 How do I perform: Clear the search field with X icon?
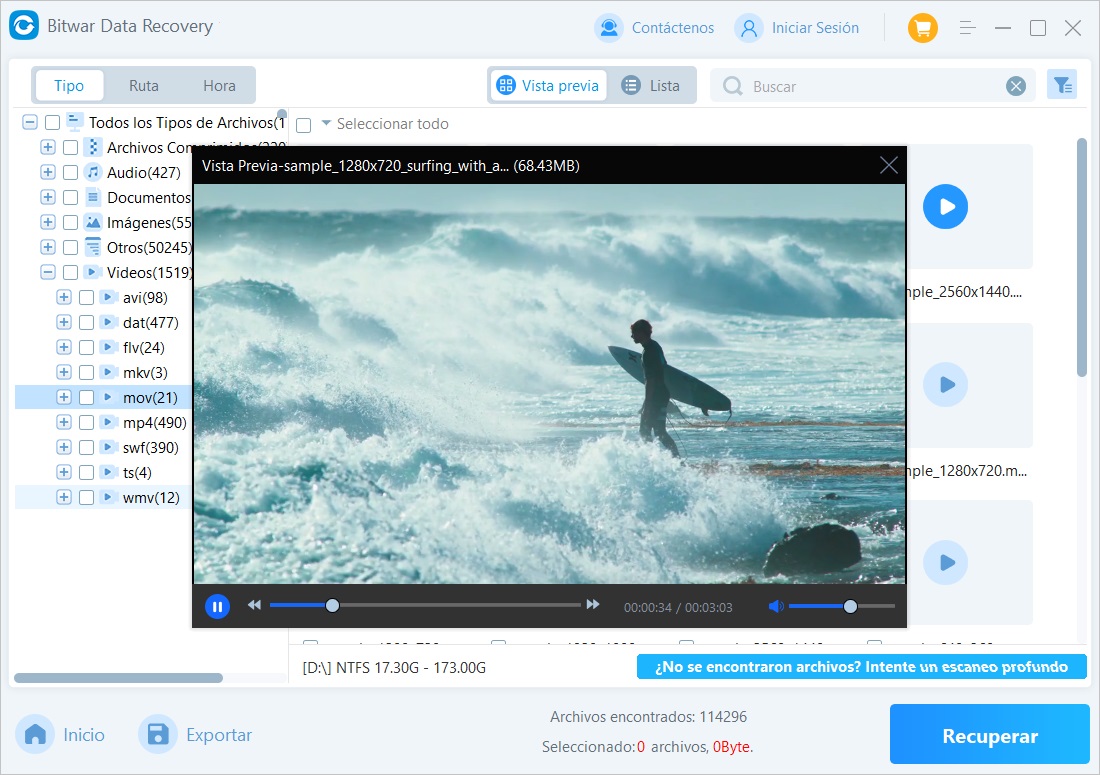pyautogui.click(x=1016, y=87)
